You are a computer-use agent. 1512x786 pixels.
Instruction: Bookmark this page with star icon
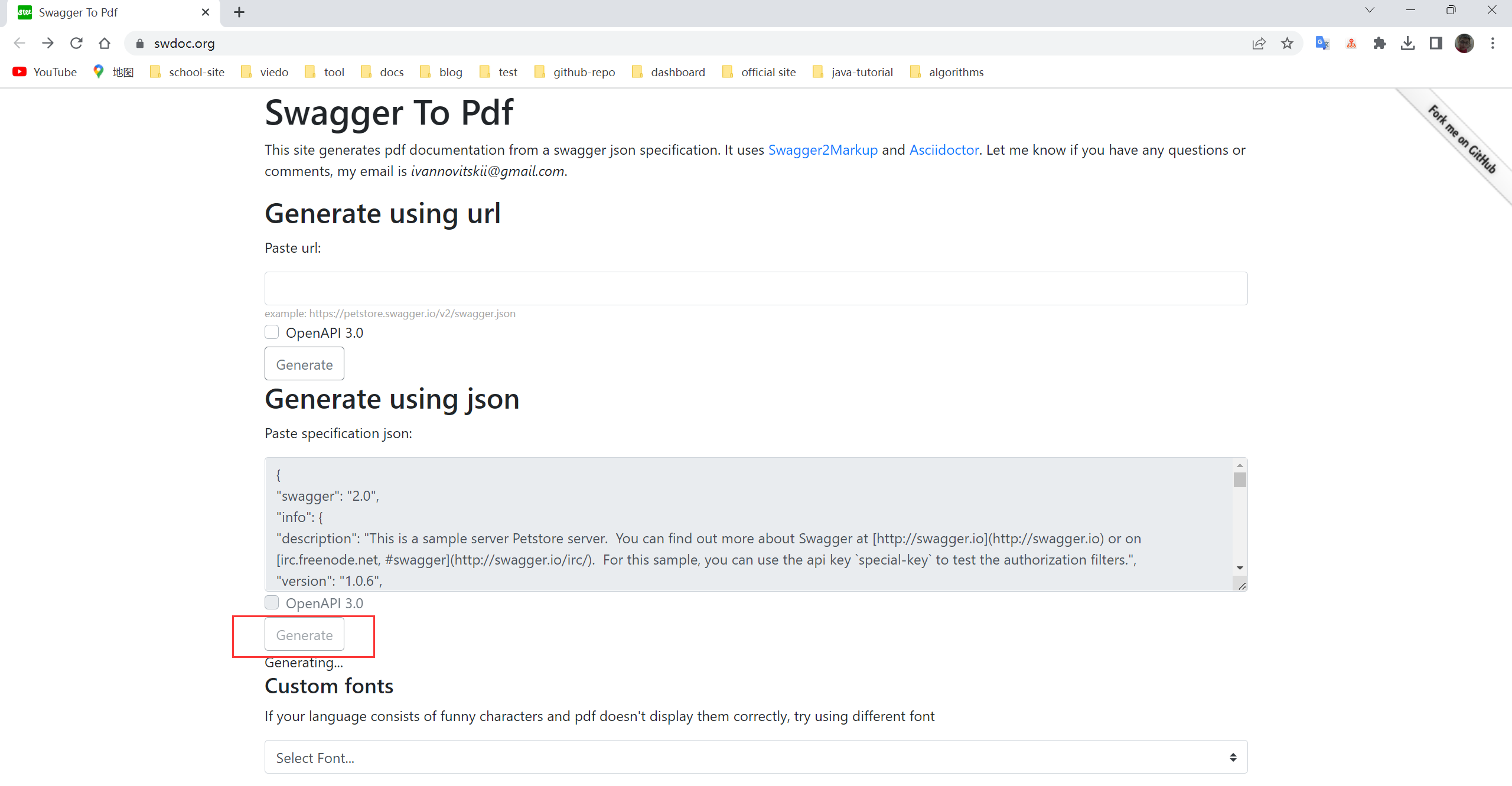click(1287, 43)
